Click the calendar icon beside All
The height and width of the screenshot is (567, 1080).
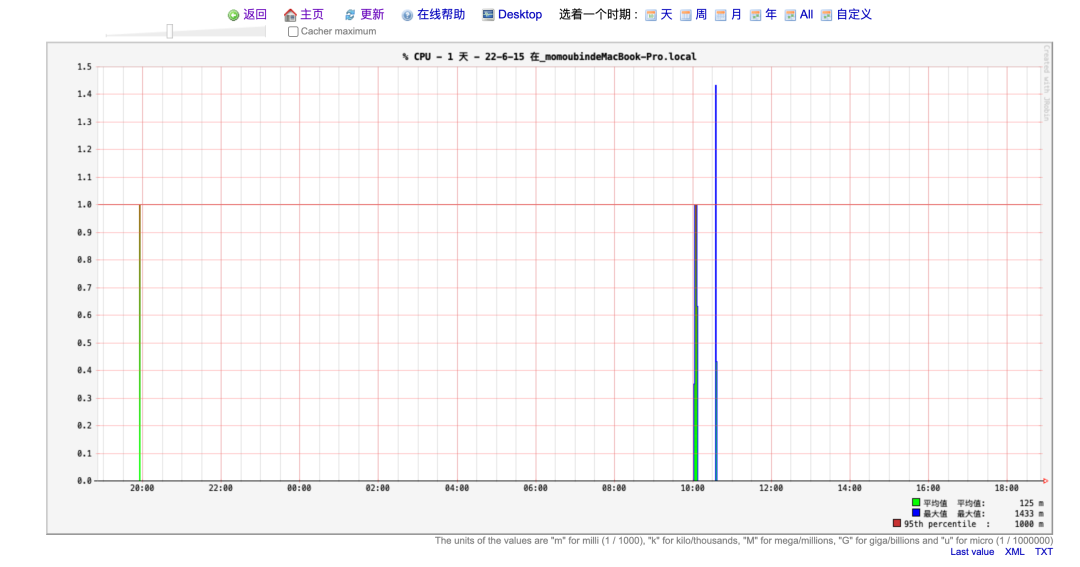pos(790,15)
